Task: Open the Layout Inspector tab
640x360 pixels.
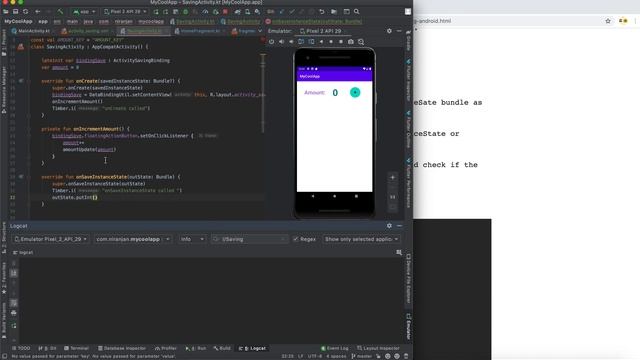Action: coord(378,348)
